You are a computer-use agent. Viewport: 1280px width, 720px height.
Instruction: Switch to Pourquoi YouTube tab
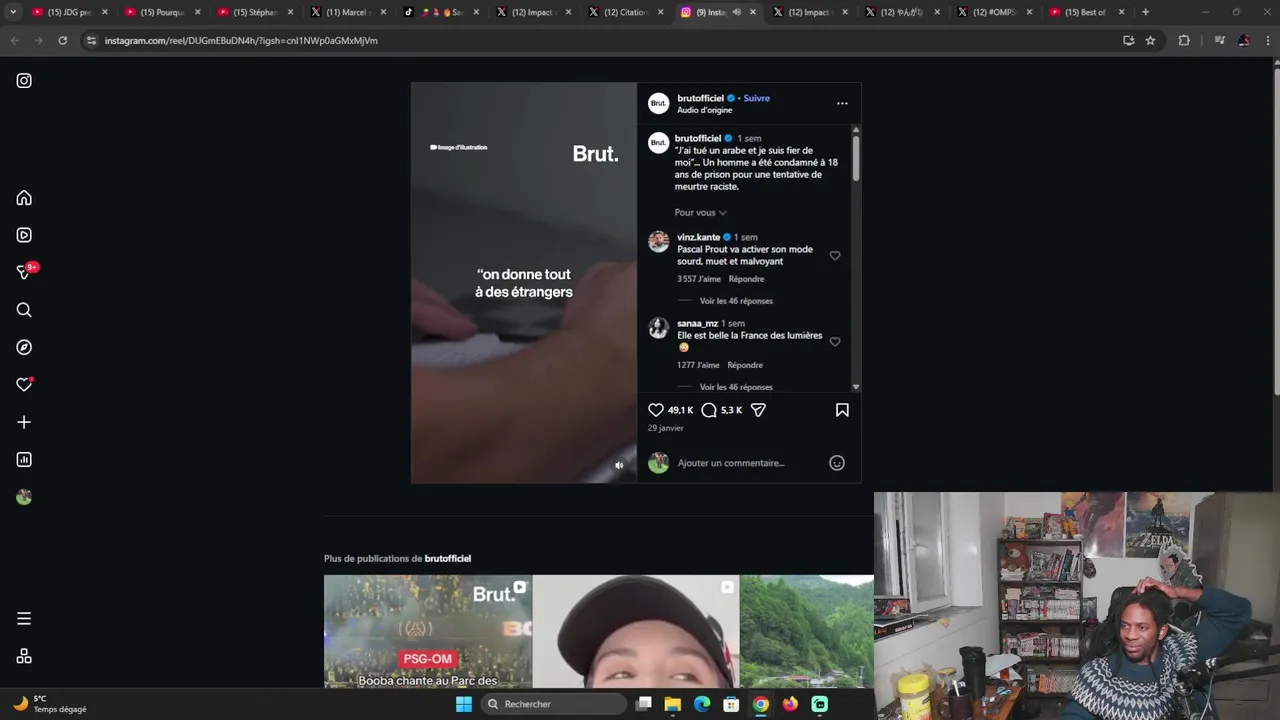click(163, 12)
